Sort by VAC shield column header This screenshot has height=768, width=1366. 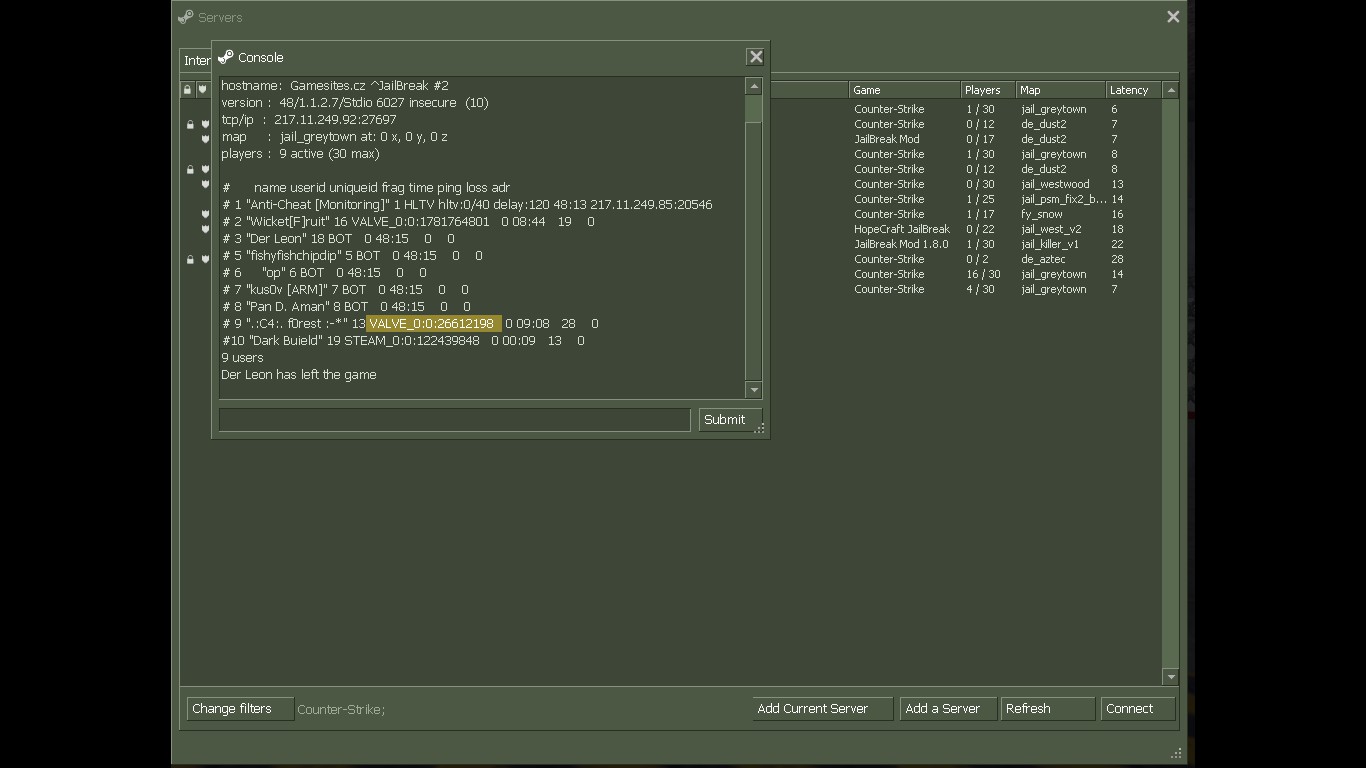(202, 90)
